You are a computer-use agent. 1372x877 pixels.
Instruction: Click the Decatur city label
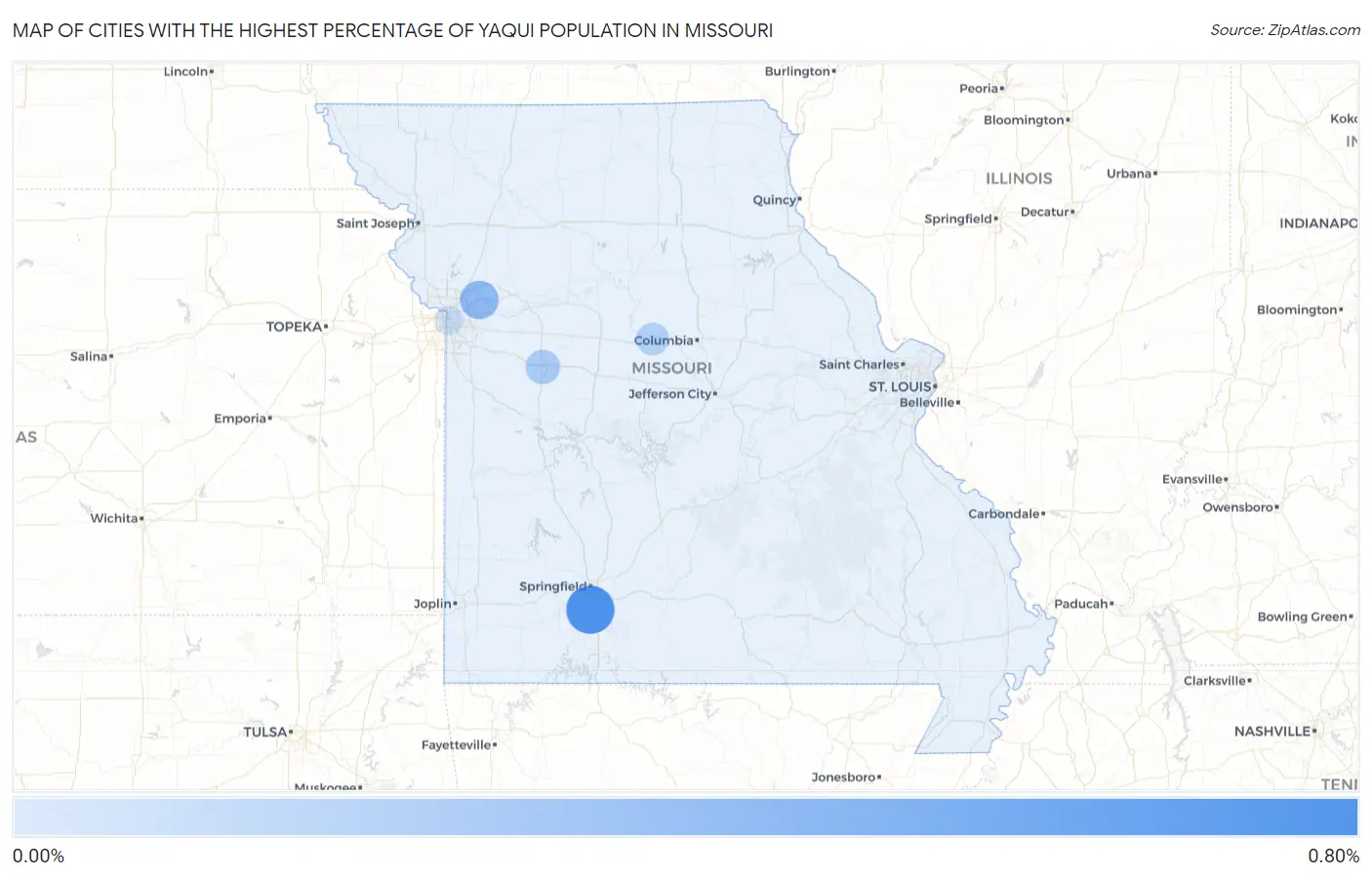(1044, 212)
